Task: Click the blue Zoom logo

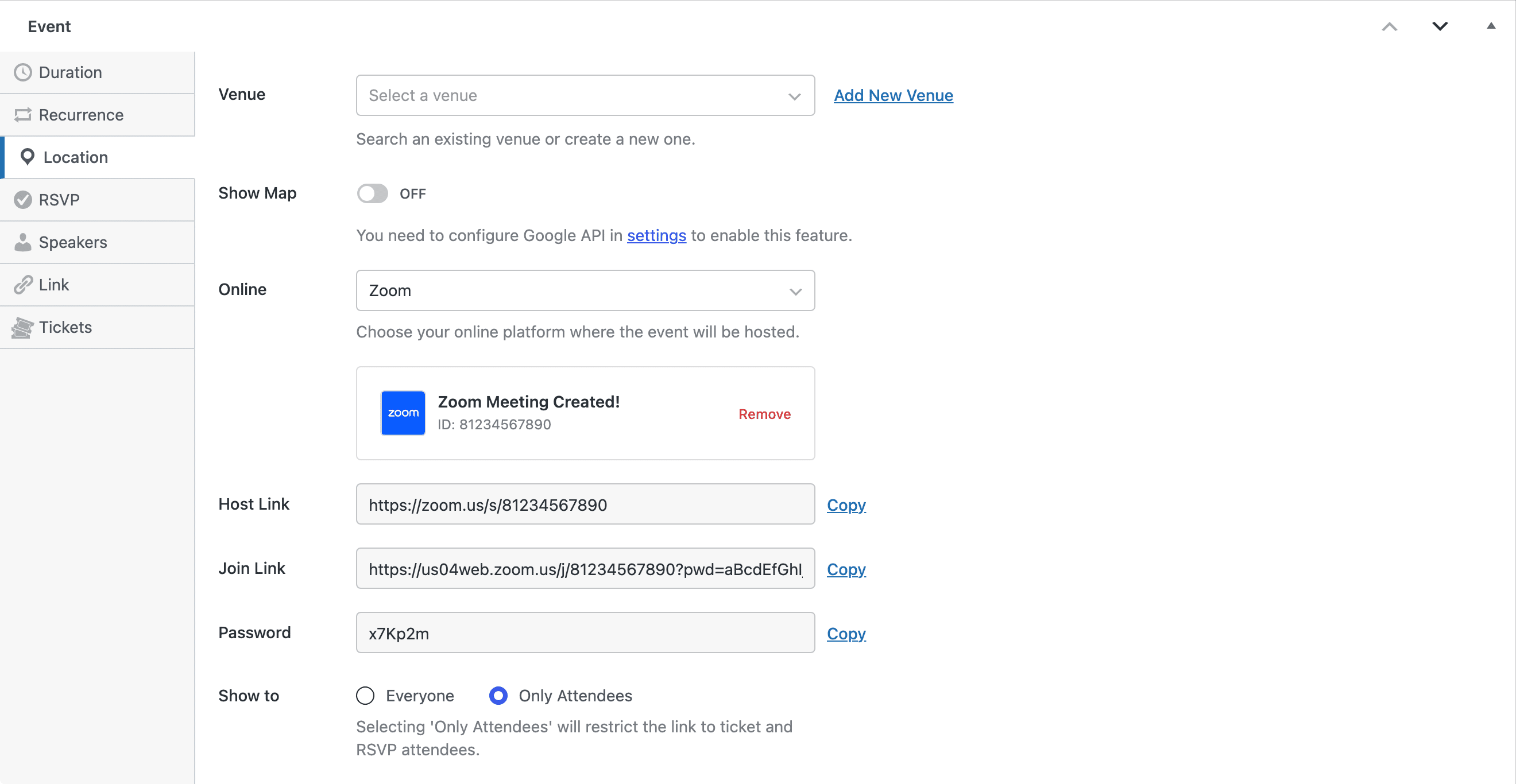Action: point(403,413)
